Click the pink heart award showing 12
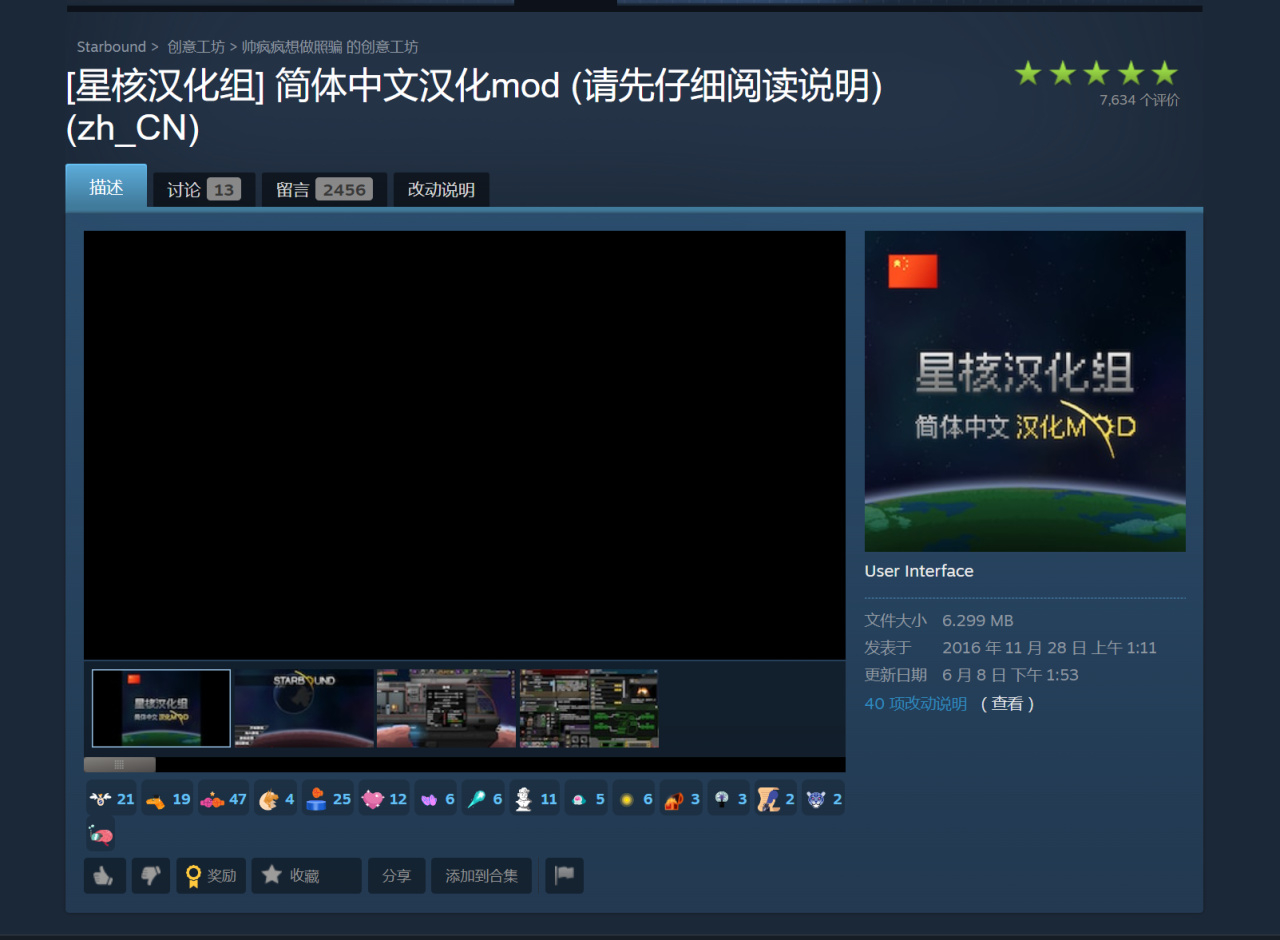 pyautogui.click(x=384, y=799)
